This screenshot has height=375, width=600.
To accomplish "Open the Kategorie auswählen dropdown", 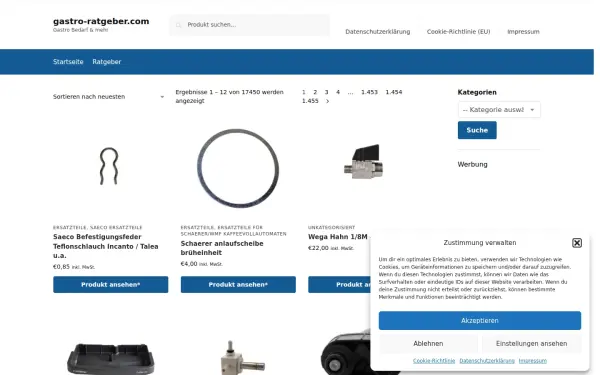I will (499, 110).
